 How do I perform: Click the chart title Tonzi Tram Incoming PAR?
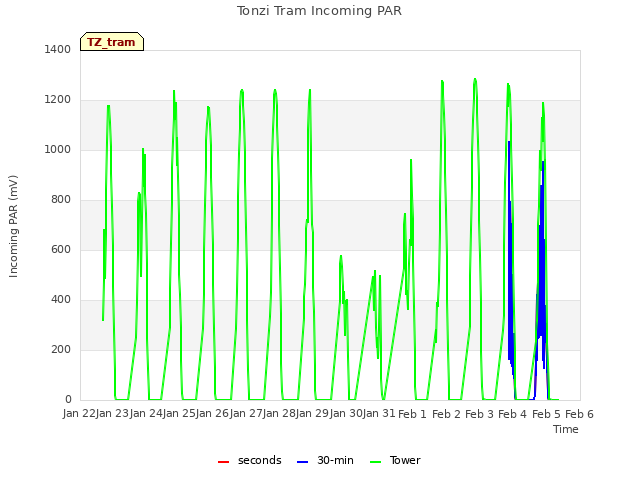click(320, 11)
